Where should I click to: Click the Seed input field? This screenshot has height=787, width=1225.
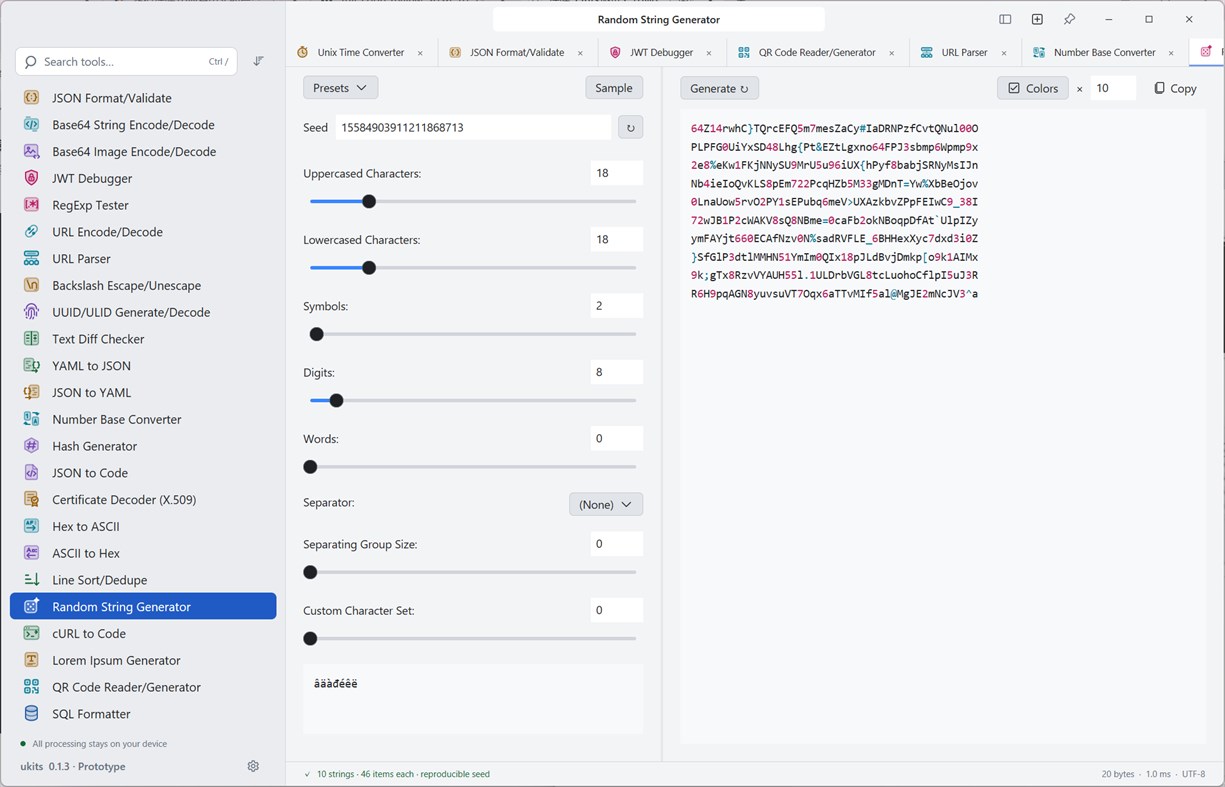pos(474,127)
